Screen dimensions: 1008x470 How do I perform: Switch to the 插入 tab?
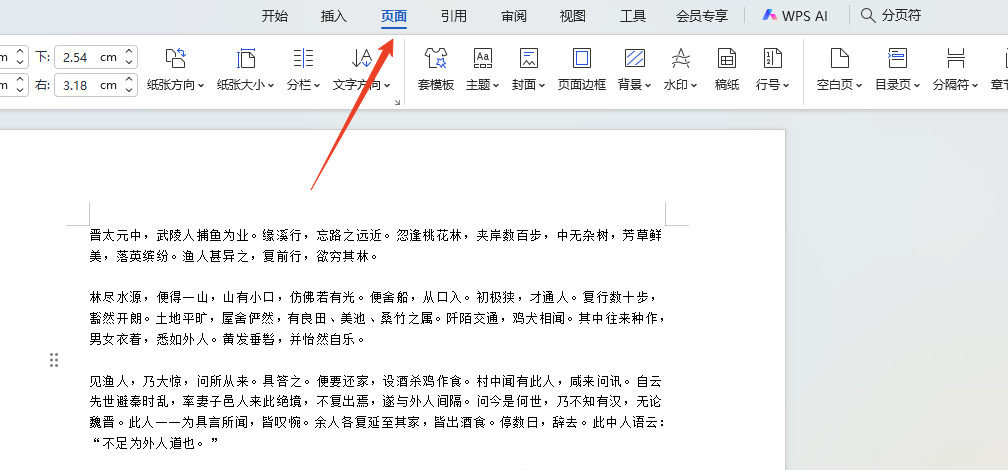click(x=334, y=16)
